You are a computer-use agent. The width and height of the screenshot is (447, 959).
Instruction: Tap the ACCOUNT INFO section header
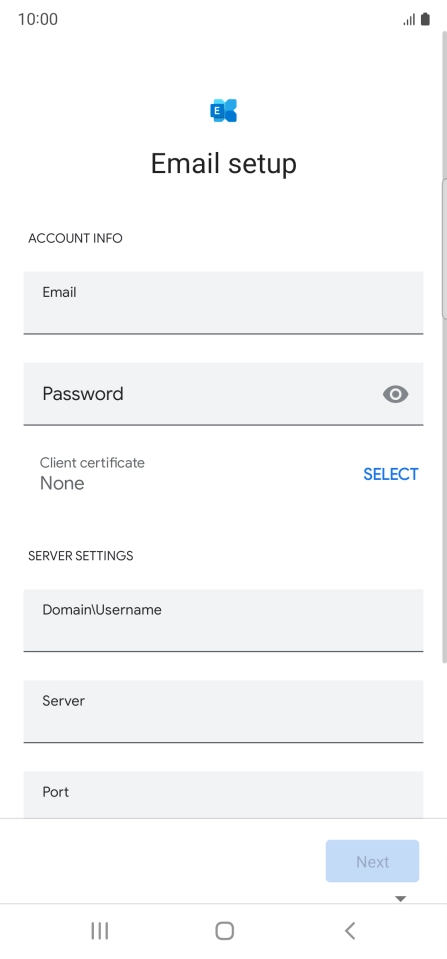click(x=75, y=238)
